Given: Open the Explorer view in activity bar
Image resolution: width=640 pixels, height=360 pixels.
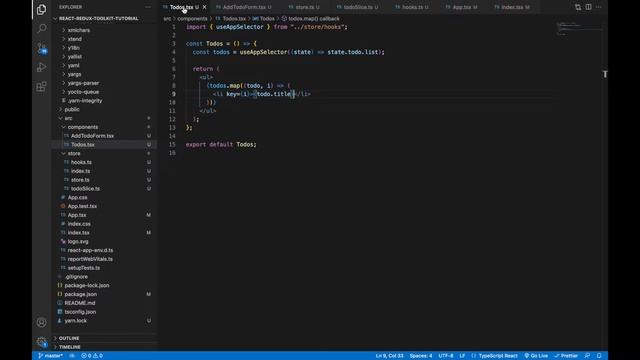Looking at the screenshot, I should coord(41,9).
